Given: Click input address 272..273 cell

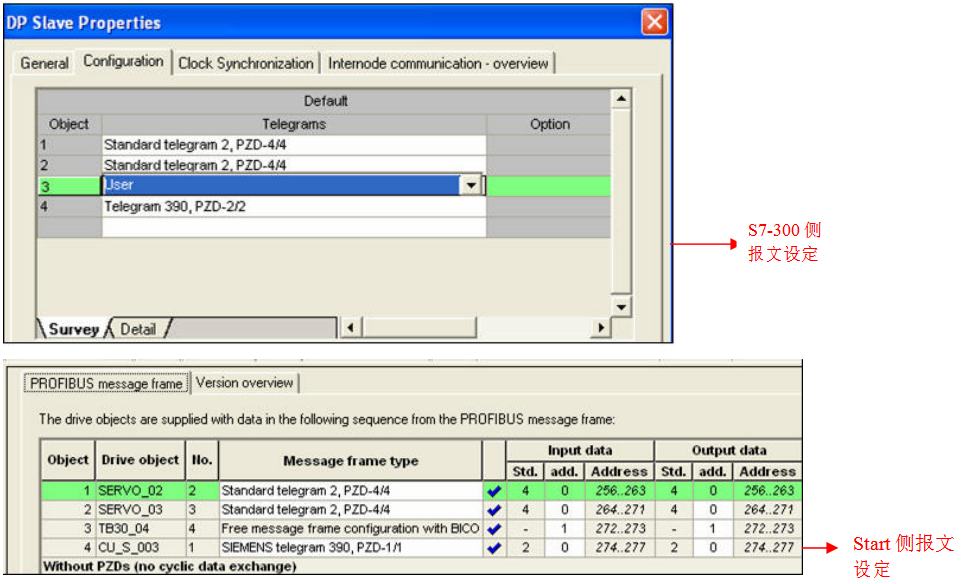Looking at the screenshot, I should tap(620, 529).
